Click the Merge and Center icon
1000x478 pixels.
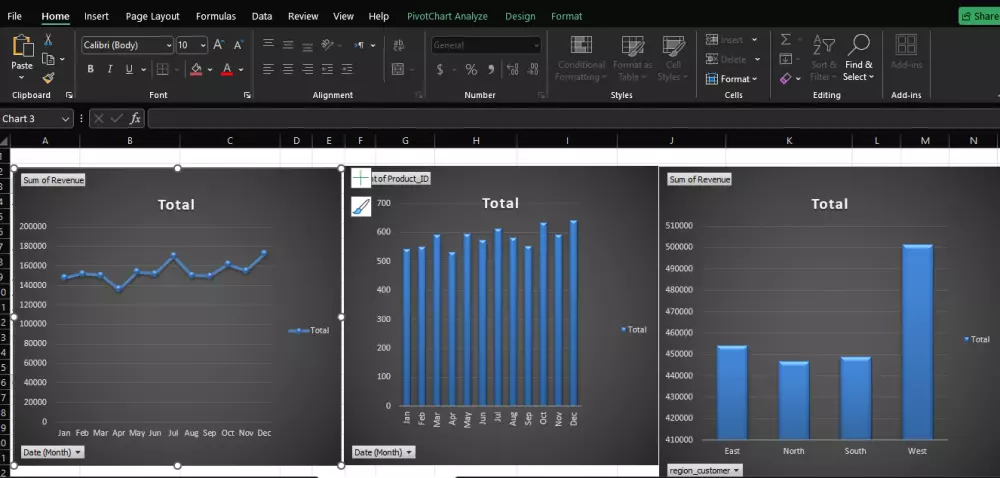pos(398,69)
